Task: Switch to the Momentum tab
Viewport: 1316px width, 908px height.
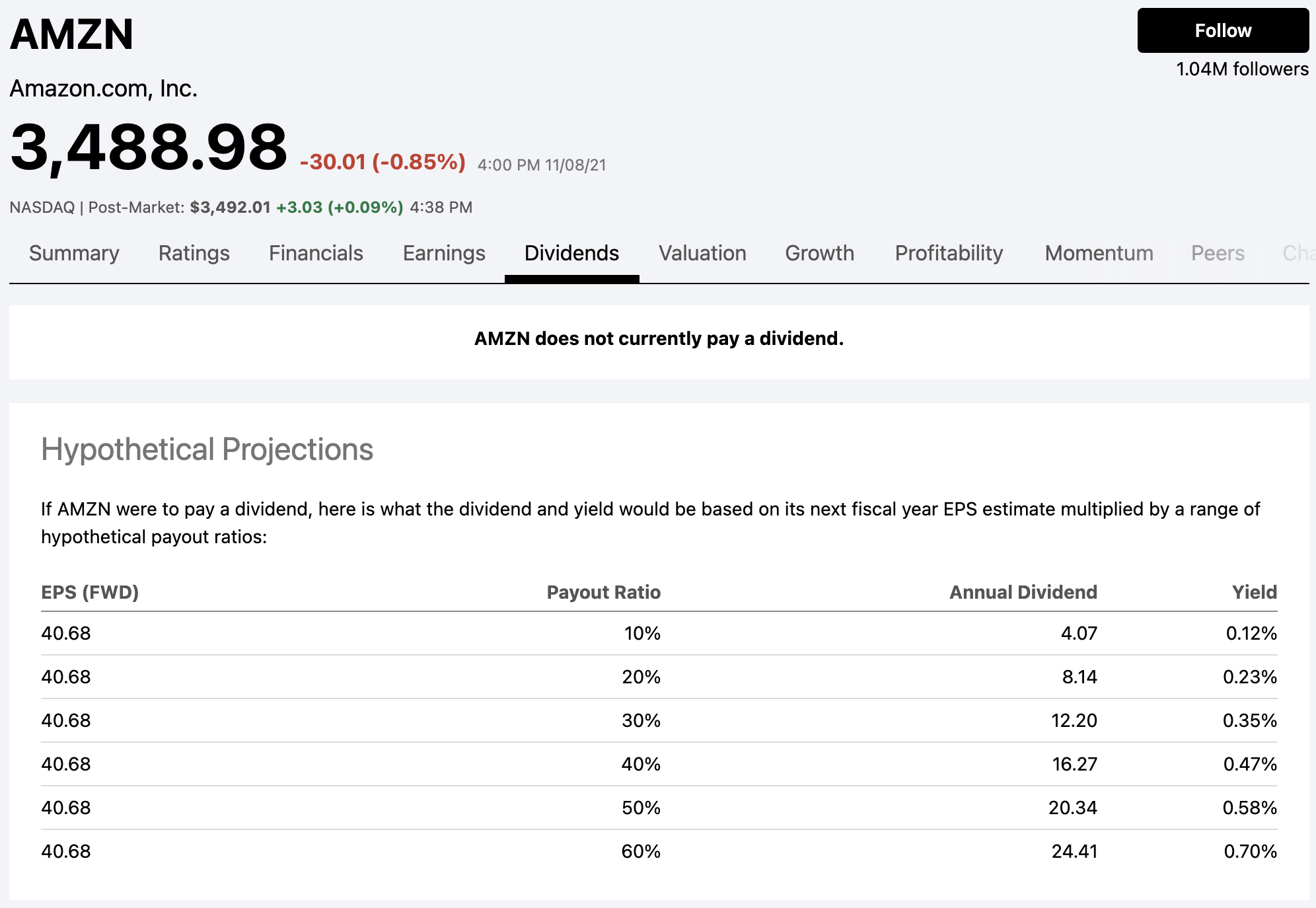Action: click(x=1099, y=253)
